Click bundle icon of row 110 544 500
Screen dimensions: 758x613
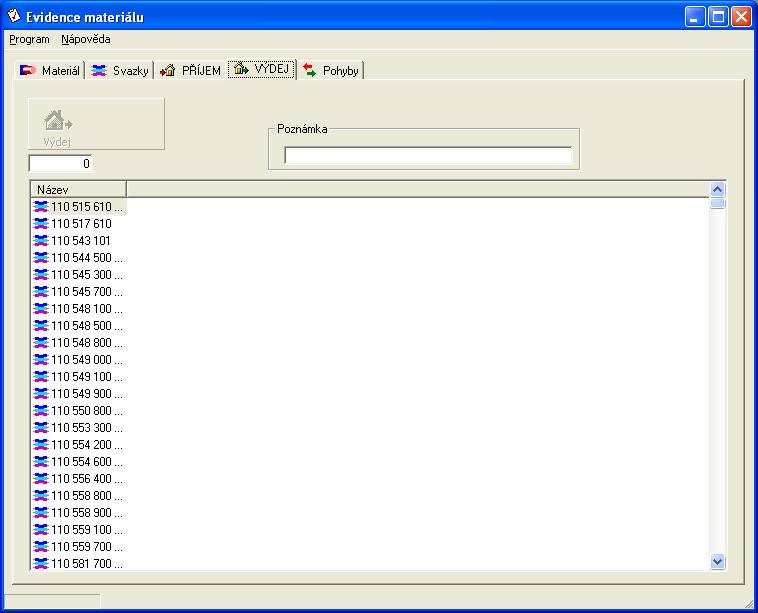(41, 258)
